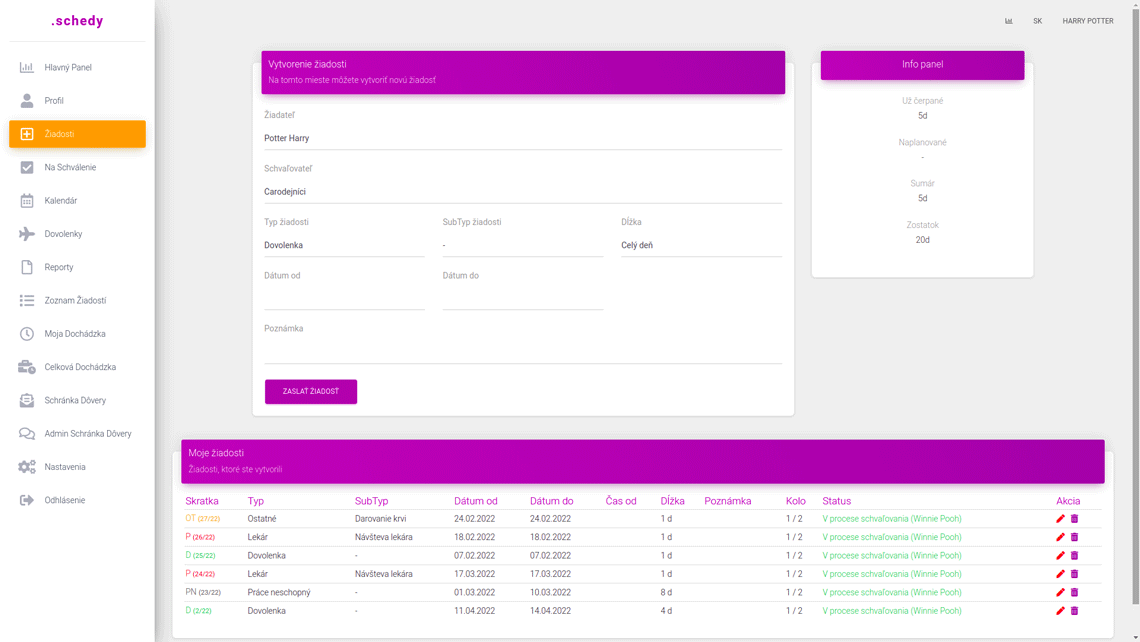Image resolution: width=1140 pixels, height=642 pixels.
Task: Delete the PN (23/22) request via trash icon
Action: coord(1075,593)
